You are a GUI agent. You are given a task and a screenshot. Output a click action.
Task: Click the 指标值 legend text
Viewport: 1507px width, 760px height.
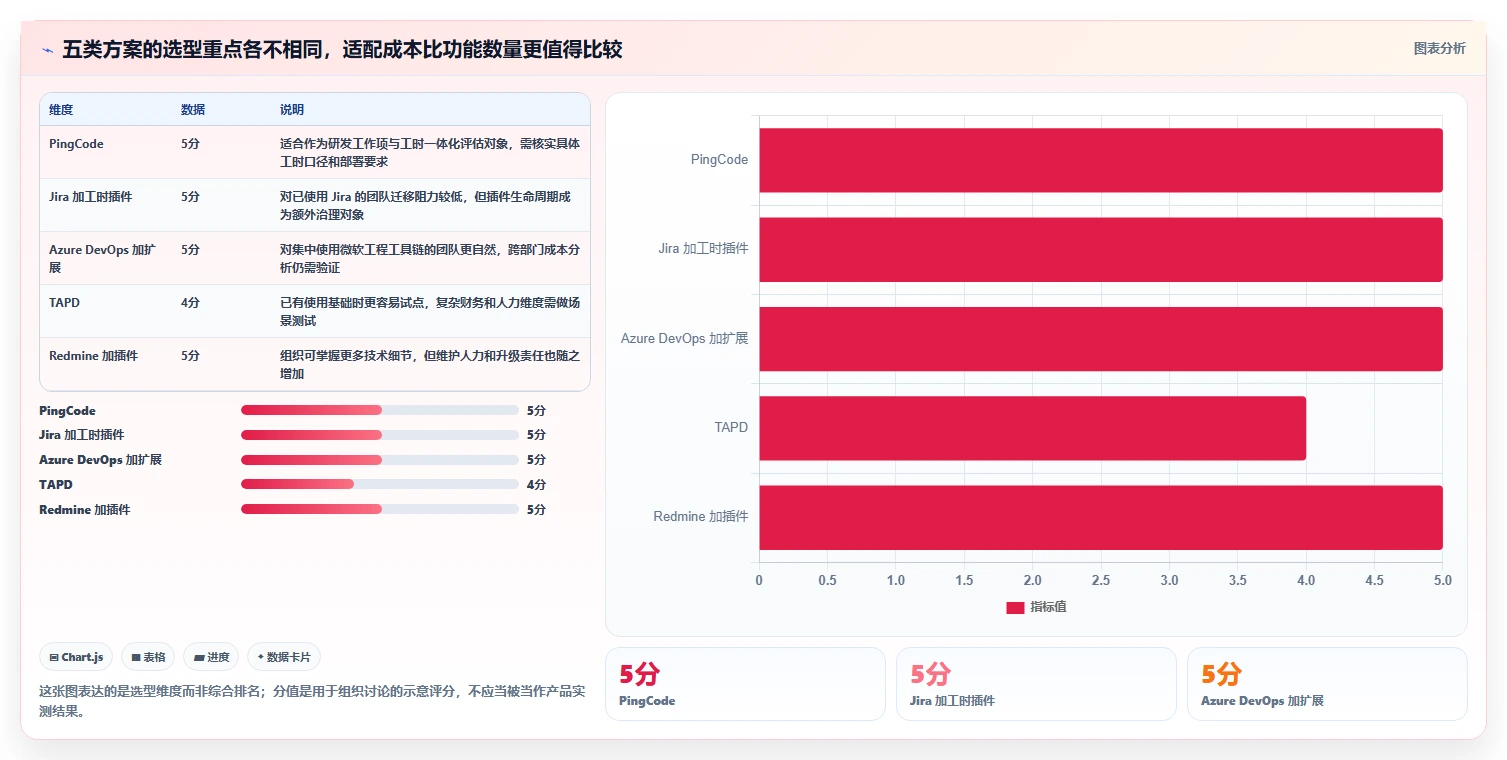(1048, 608)
